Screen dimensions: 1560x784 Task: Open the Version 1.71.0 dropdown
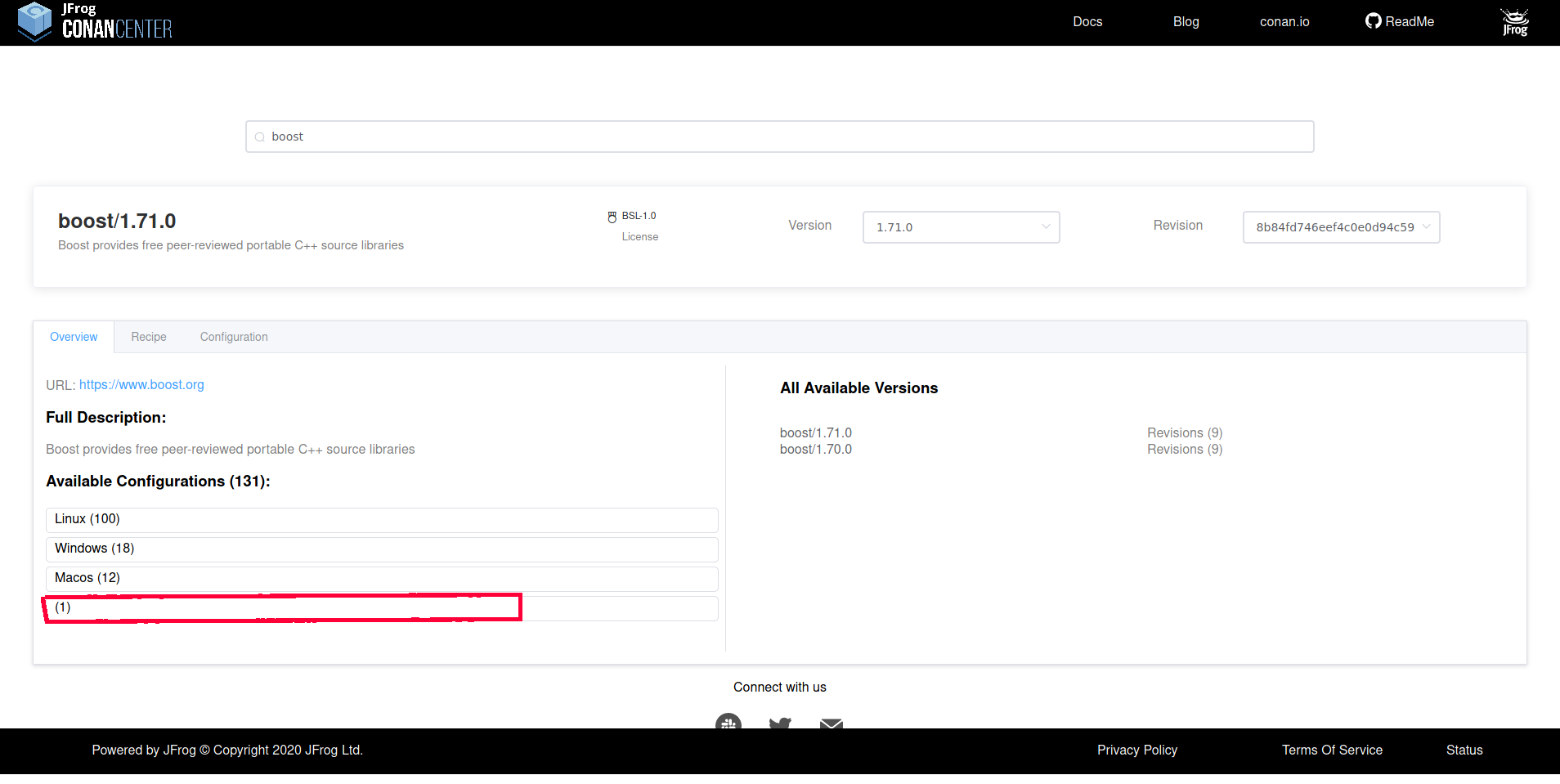(x=962, y=227)
